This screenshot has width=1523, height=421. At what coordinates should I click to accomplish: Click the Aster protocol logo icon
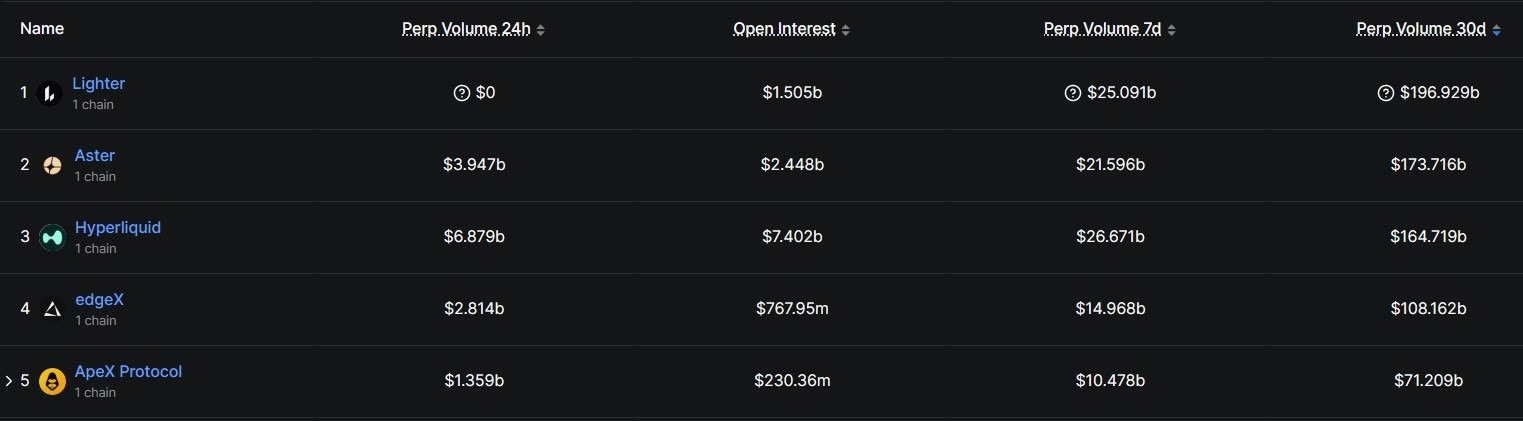(52, 165)
